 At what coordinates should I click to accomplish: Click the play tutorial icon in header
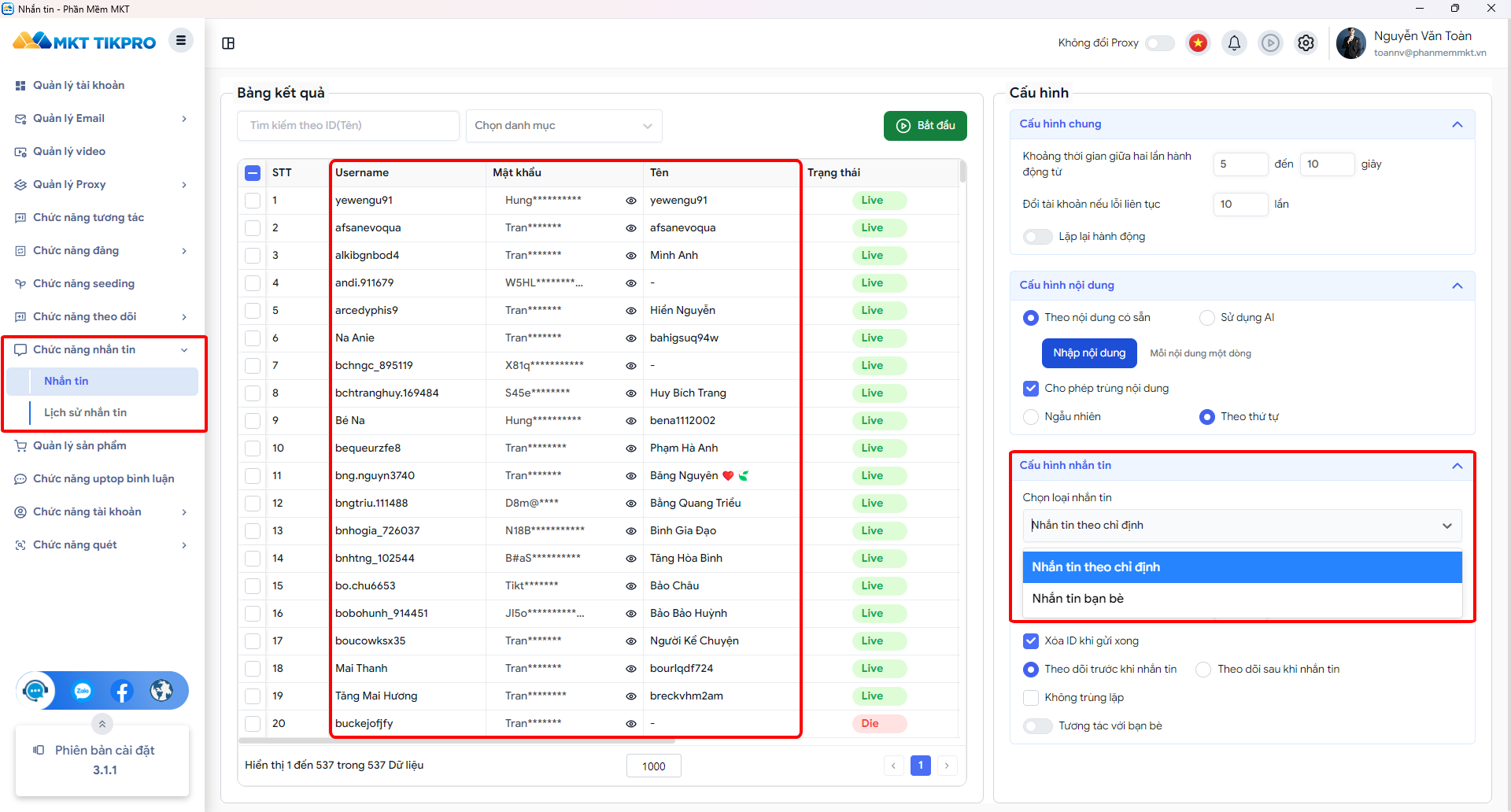click(1270, 42)
